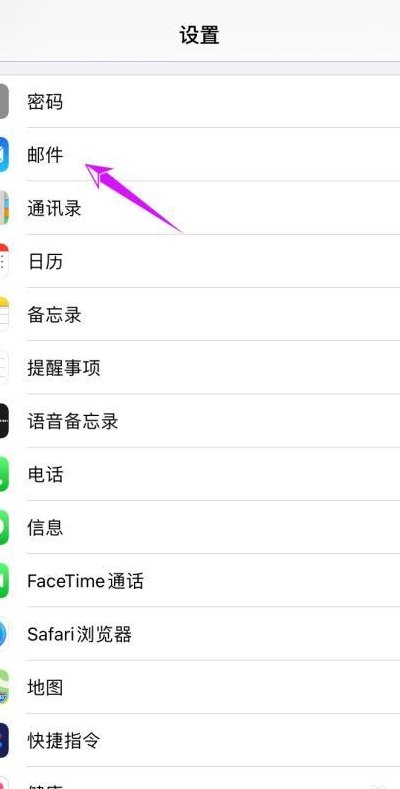400x789 pixels.
Task: Select Safari浏览器 settings entry
Action: point(200,634)
